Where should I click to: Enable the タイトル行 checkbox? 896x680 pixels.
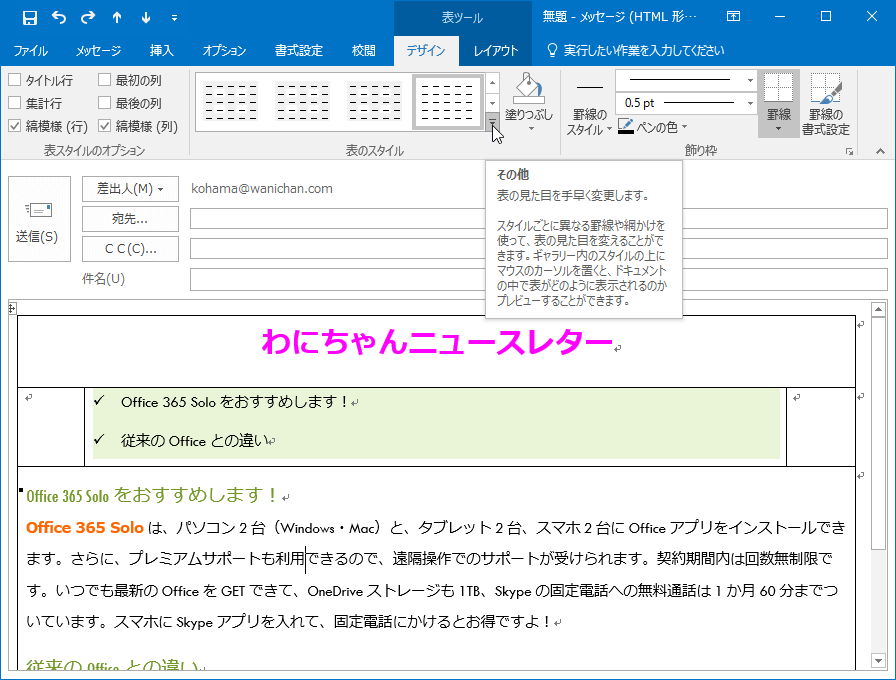(x=15, y=80)
